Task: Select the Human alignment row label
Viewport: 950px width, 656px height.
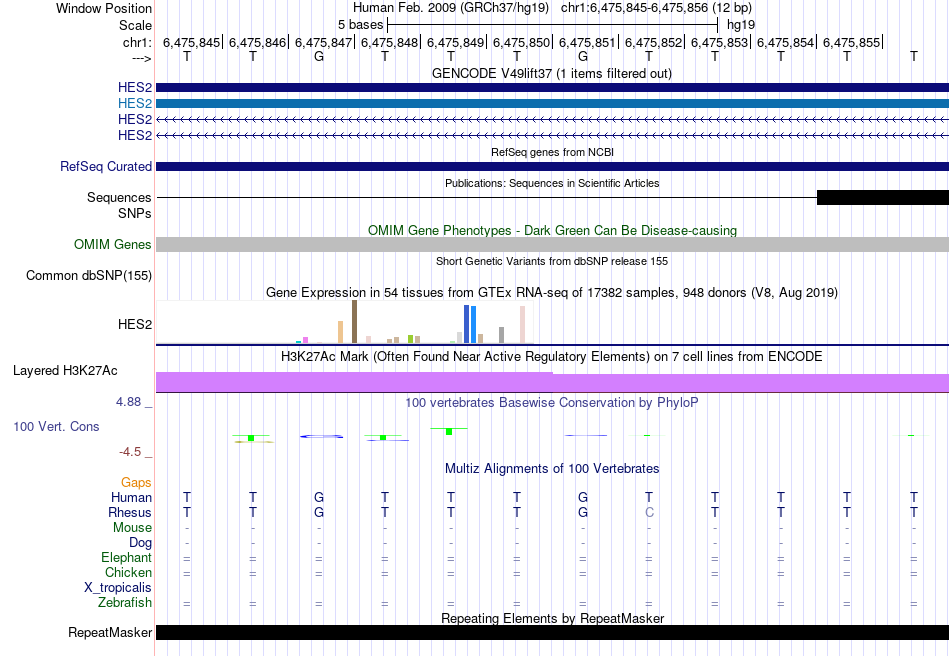Action: pyautogui.click(x=131, y=497)
